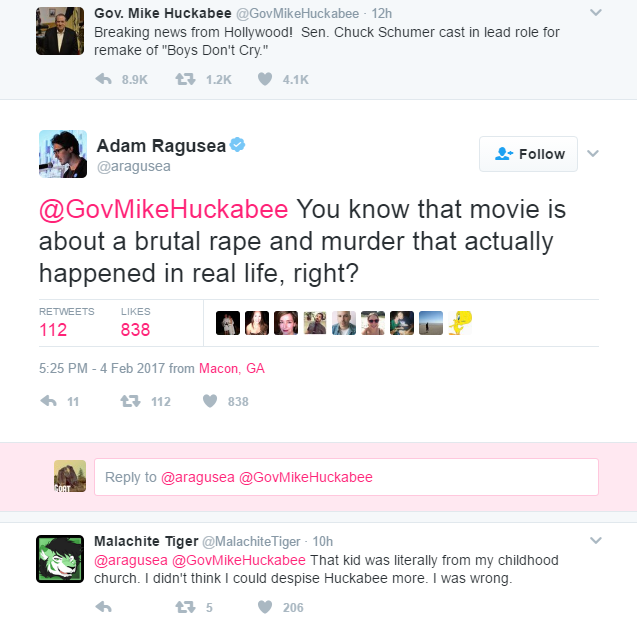Retweet Adam Ragusea's tweet
Image resolution: width=637 pixels, height=621 pixels.
click(x=129, y=401)
